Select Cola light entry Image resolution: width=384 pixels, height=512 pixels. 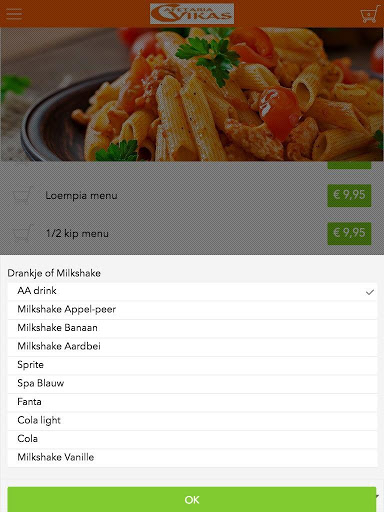[x=192, y=420]
